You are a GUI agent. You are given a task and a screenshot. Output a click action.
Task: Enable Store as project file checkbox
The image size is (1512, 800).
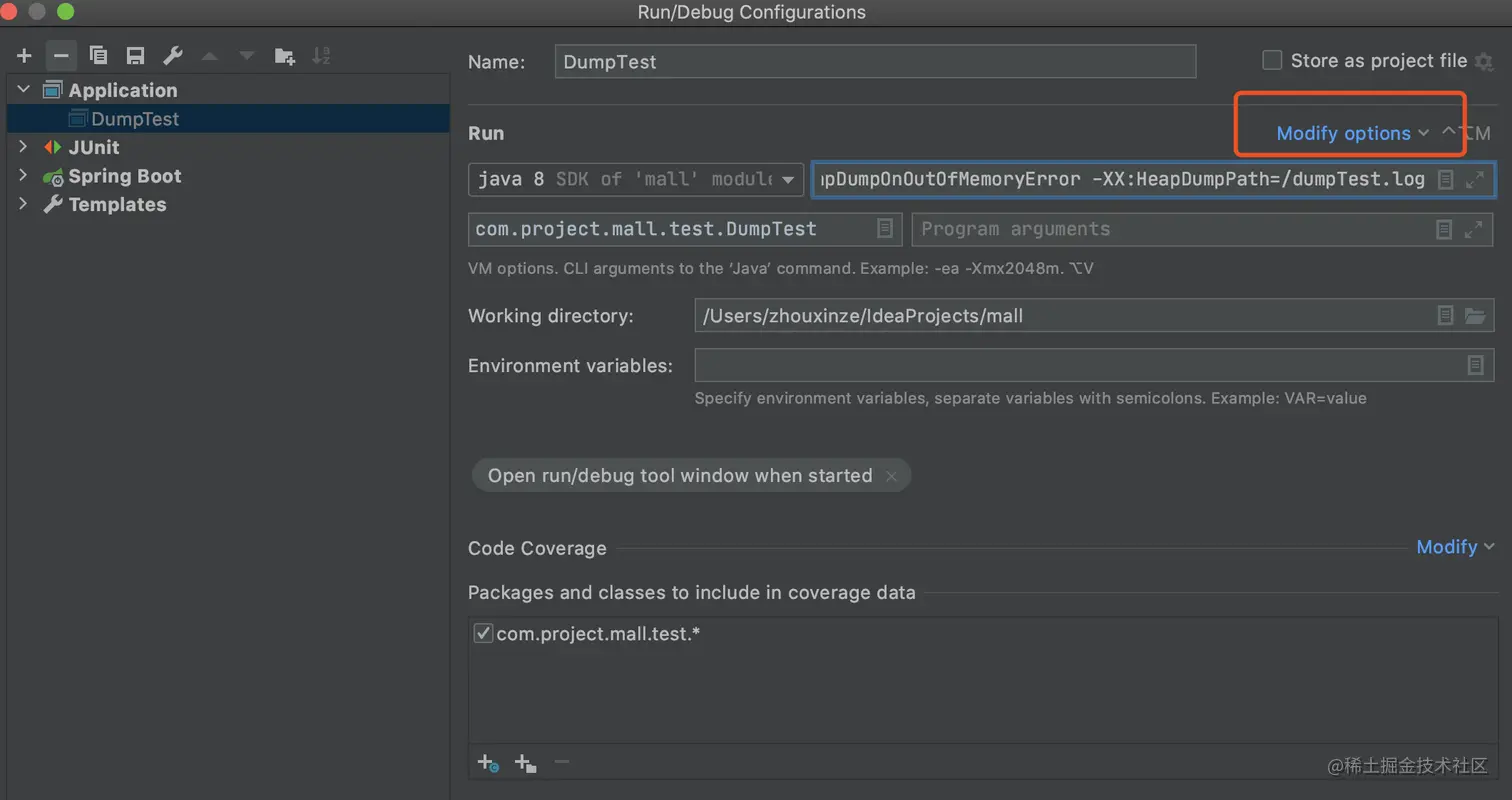pos(1272,61)
